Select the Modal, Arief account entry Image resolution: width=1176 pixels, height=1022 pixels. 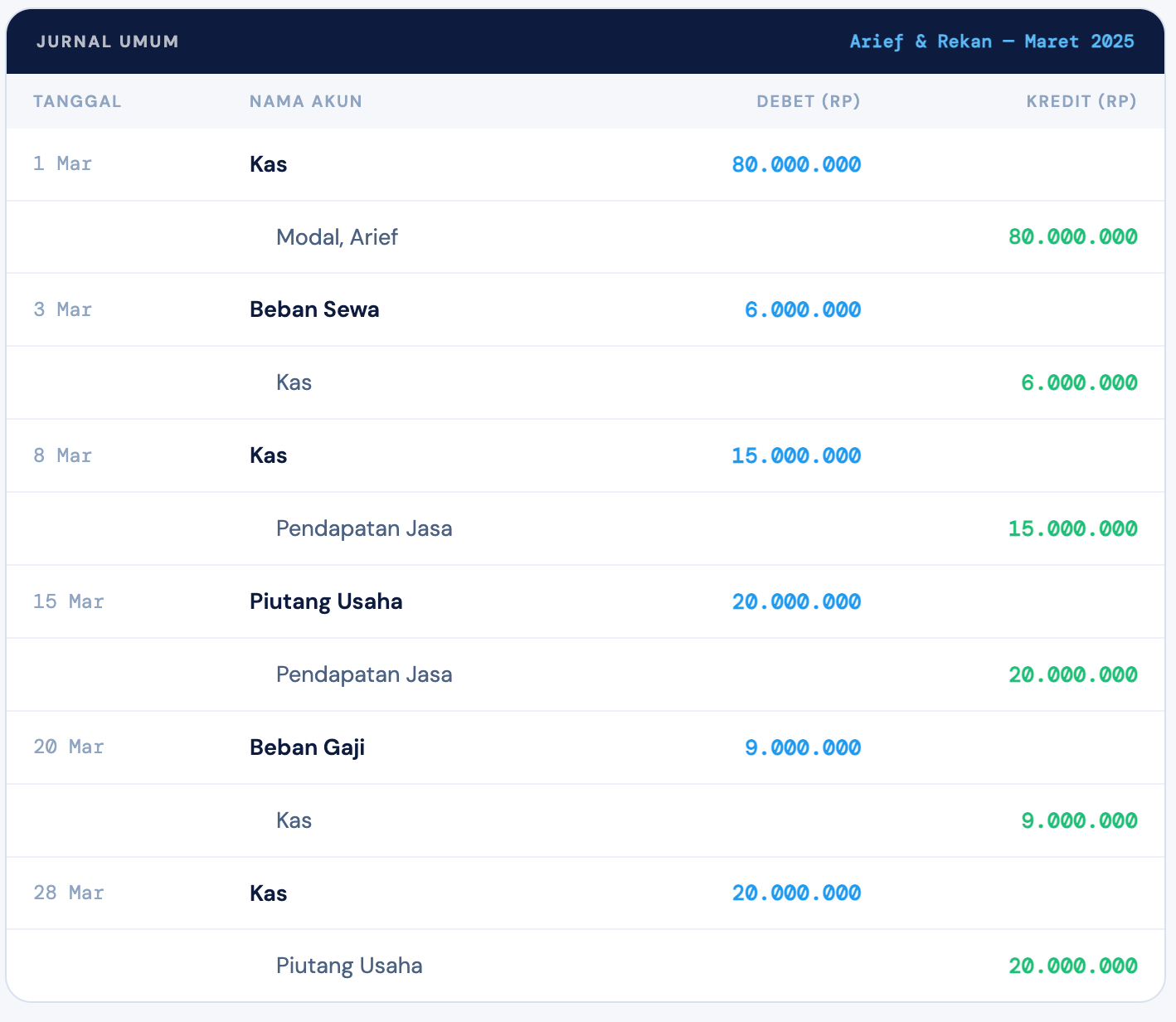click(x=337, y=237)
